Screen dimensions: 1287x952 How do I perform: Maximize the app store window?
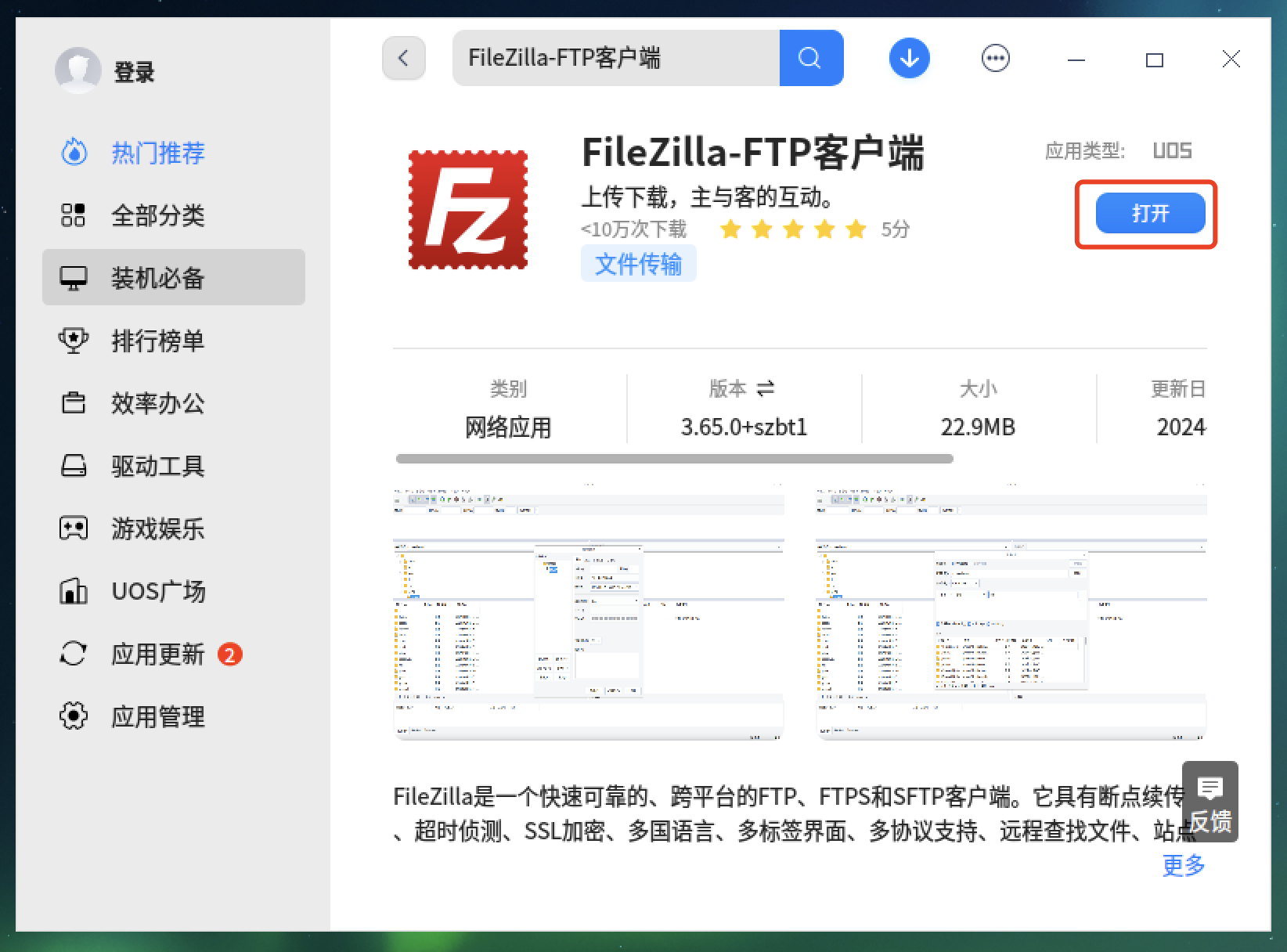(1155, 59)
